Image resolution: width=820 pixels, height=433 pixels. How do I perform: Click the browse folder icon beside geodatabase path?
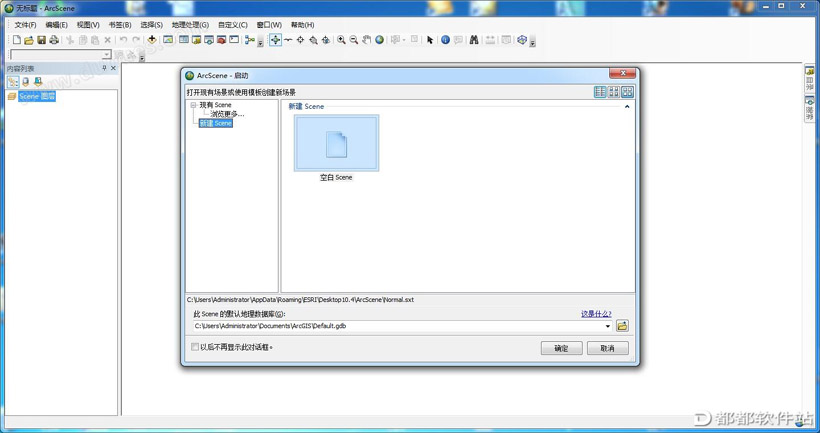tap(622, 326)
